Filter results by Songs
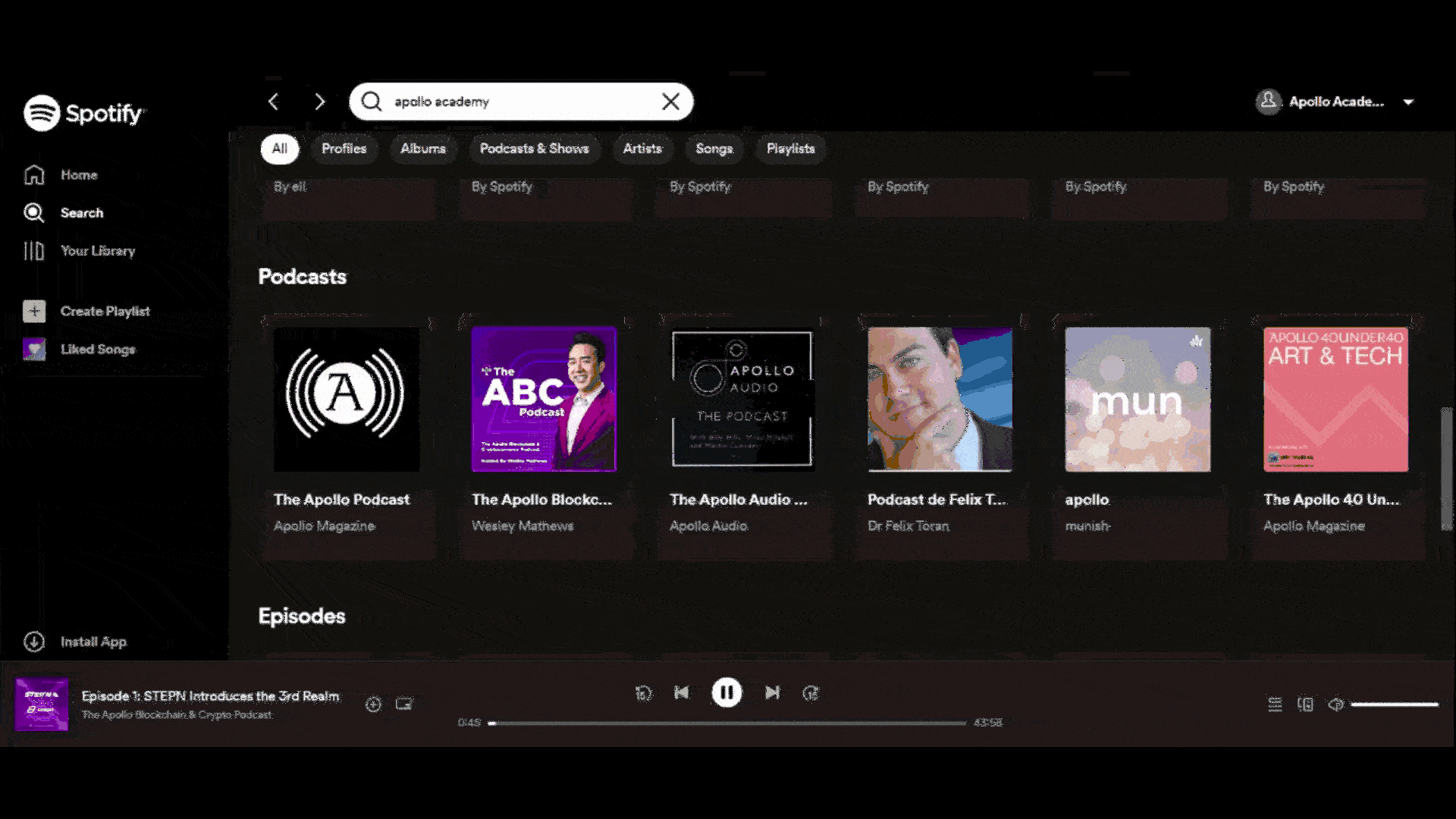This screenshot has width=1456, height=819. 714,149
